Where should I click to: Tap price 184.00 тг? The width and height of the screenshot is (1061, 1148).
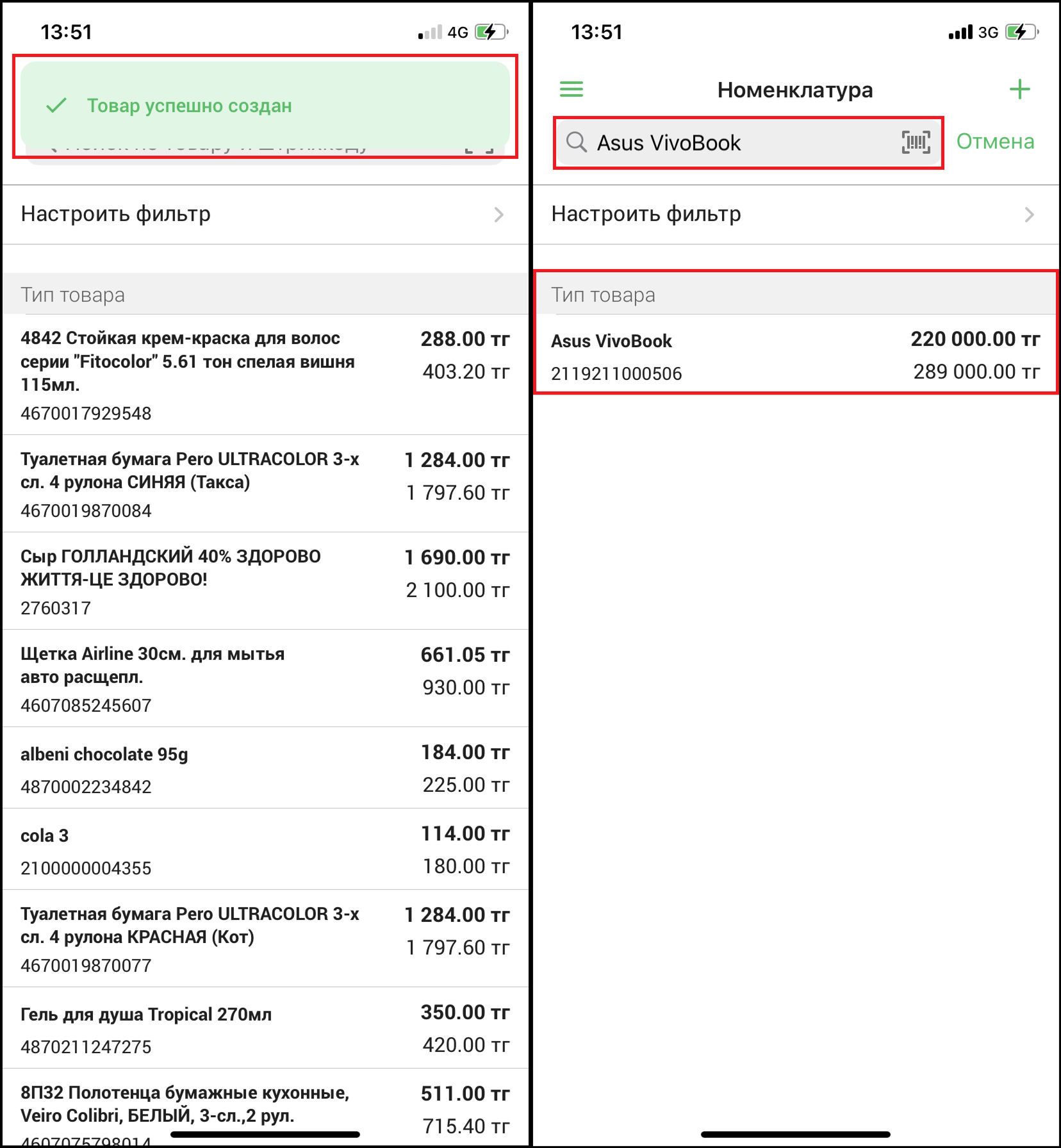465,752
